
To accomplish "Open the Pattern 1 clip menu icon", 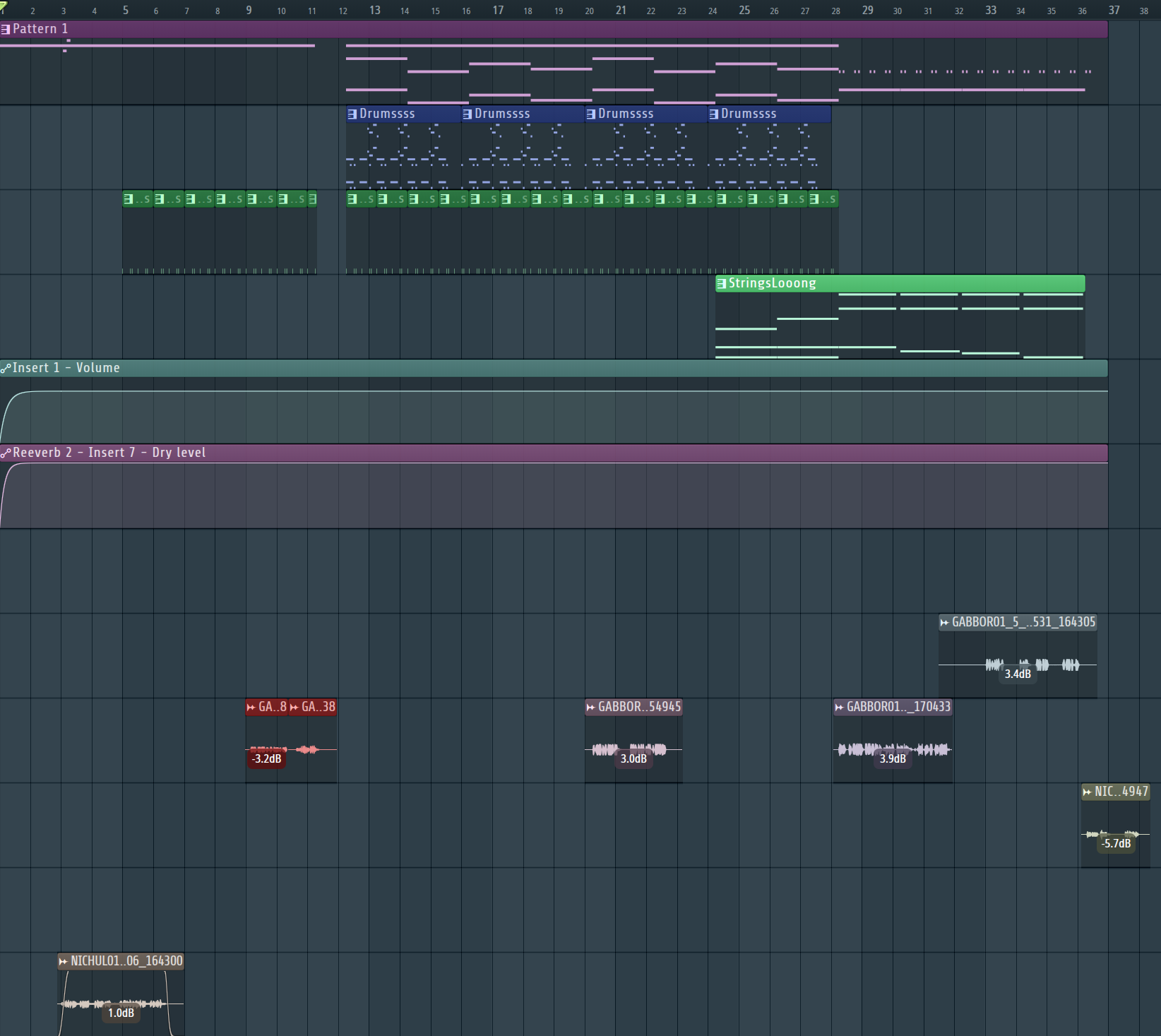I will point(6,29).
